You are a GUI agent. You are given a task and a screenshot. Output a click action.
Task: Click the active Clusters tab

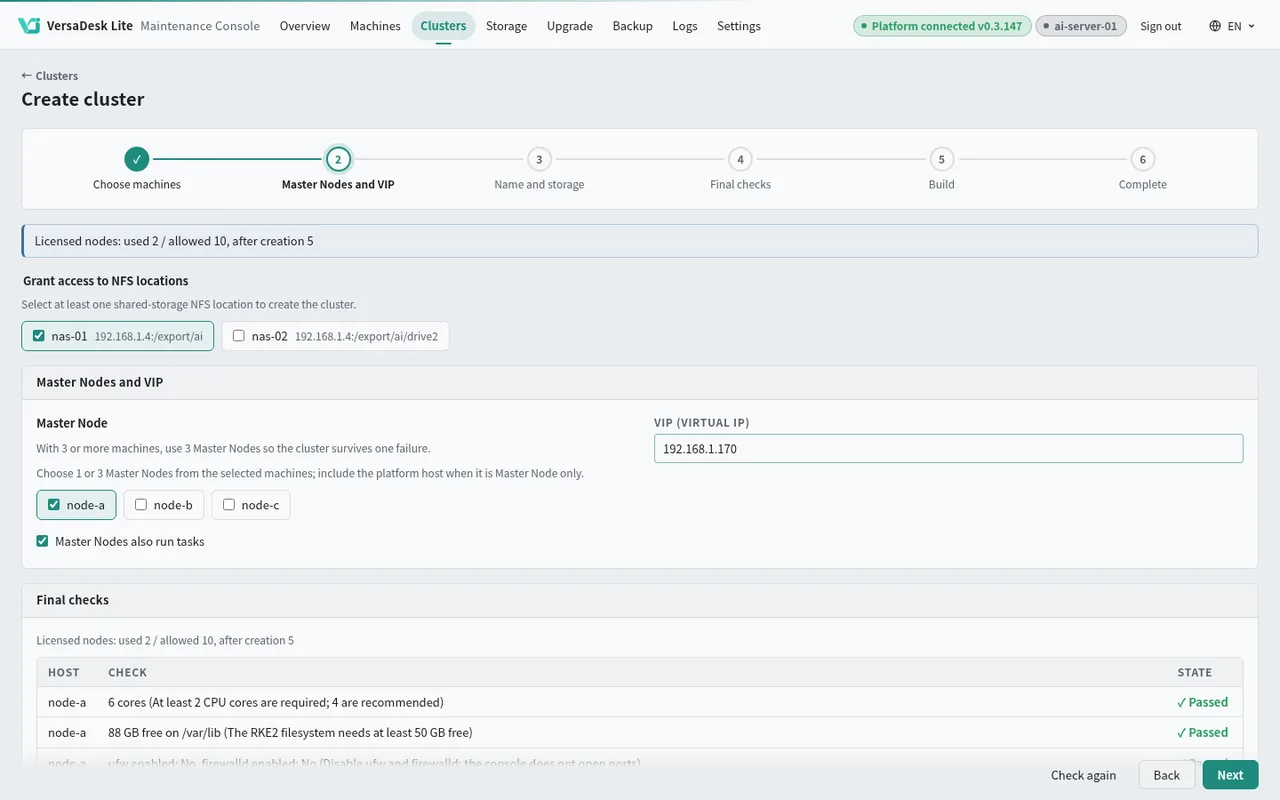(443, 26)
